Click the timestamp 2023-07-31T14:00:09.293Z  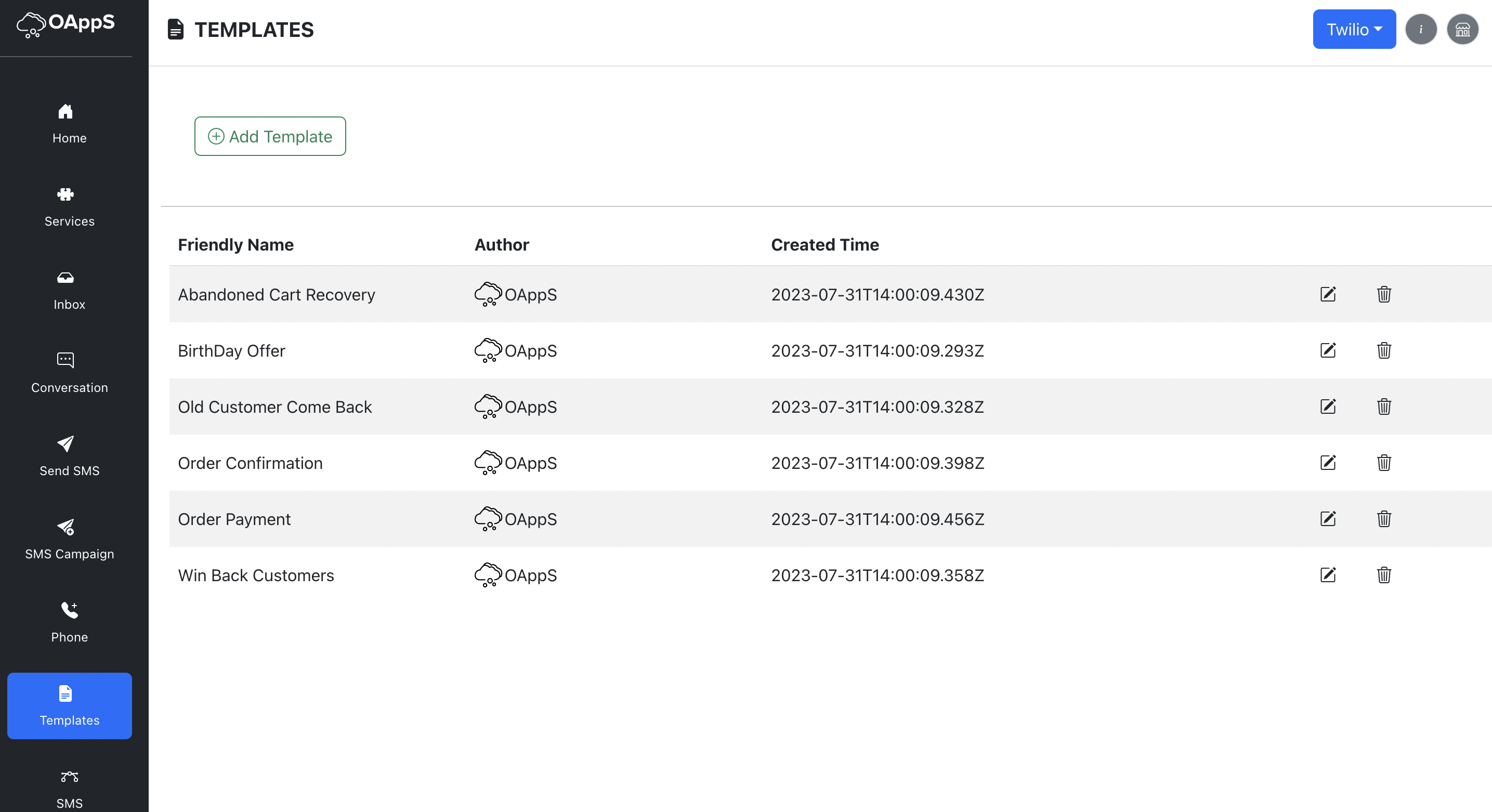(x=878, y=350)
